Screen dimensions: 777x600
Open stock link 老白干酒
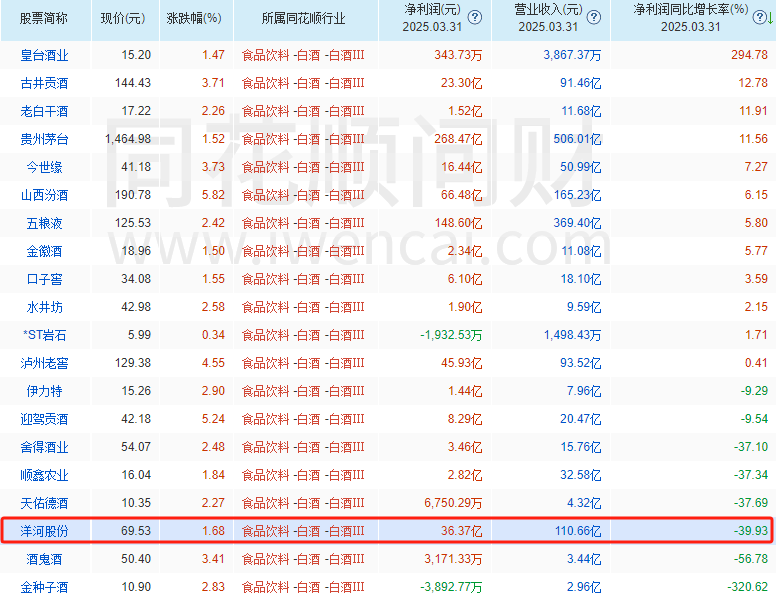click(x=44, y=111)
